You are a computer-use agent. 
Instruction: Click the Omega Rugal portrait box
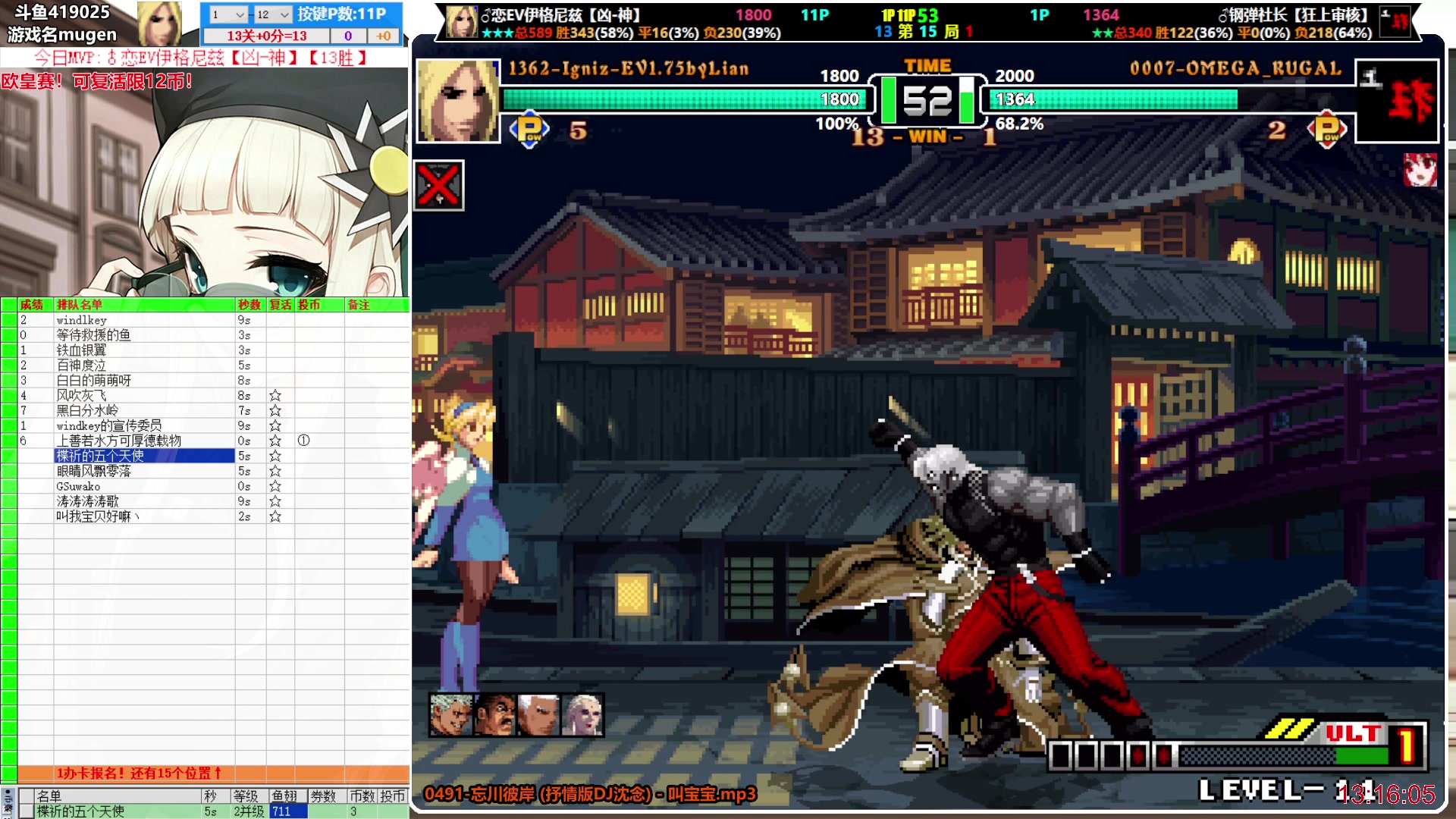[x=1396, y=100]
